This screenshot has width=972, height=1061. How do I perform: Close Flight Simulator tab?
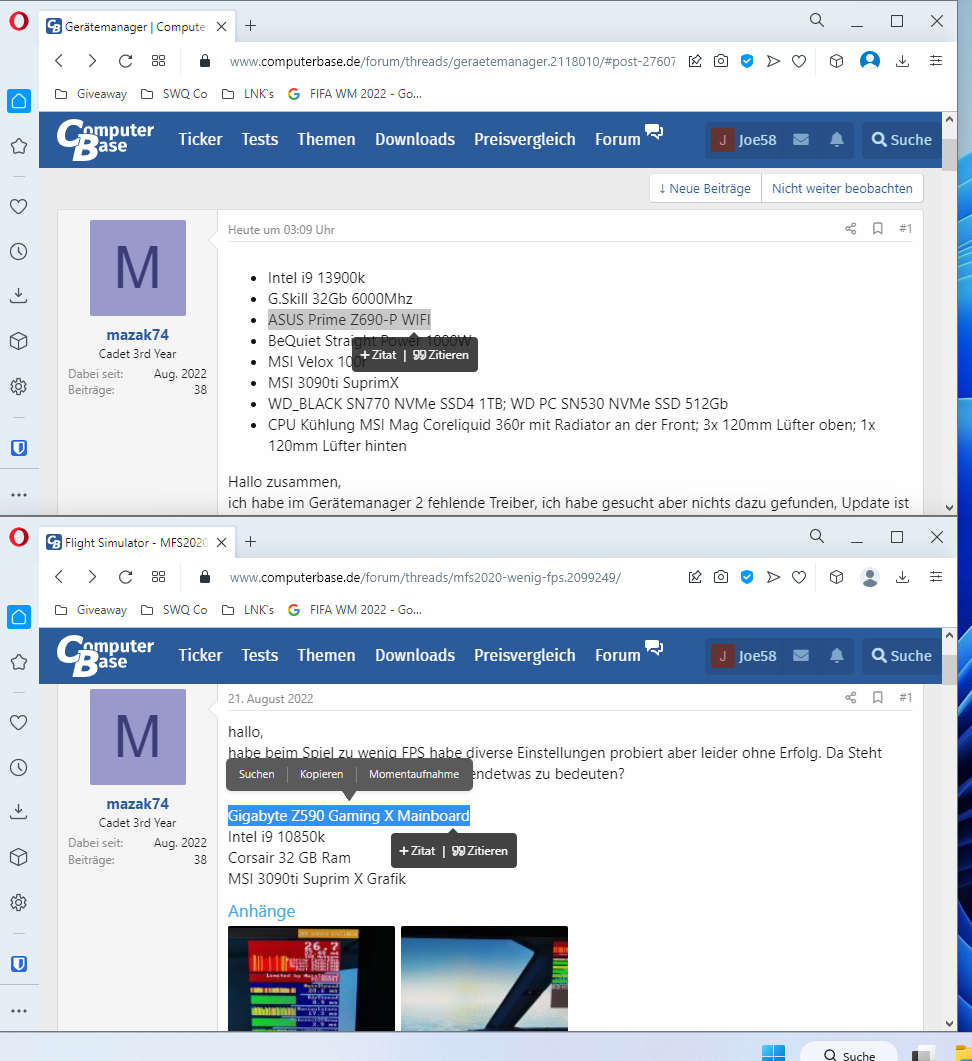pyautogui.click(x=221, y=543)
